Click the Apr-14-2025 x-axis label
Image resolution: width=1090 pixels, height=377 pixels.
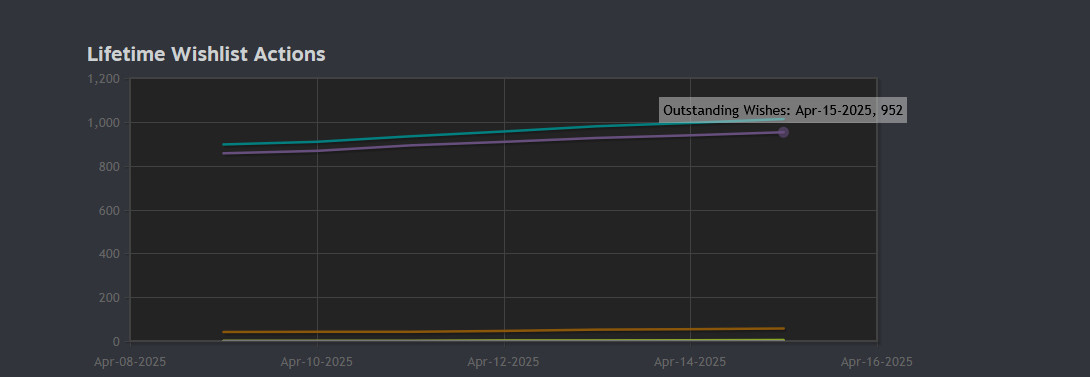tap(690, 362)
